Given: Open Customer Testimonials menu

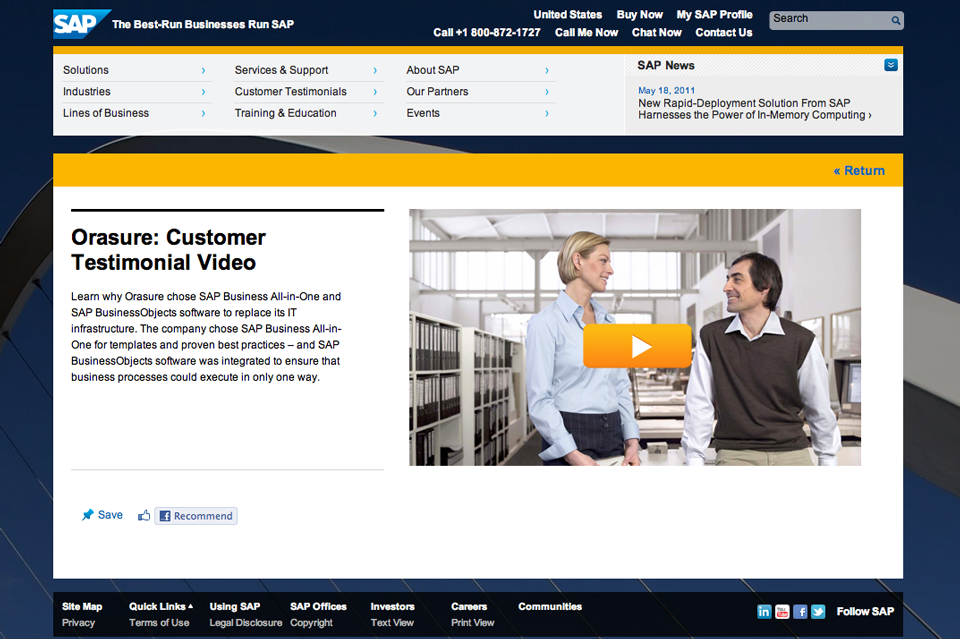Looking at the screenshot, I should click(x=290, y=92).
